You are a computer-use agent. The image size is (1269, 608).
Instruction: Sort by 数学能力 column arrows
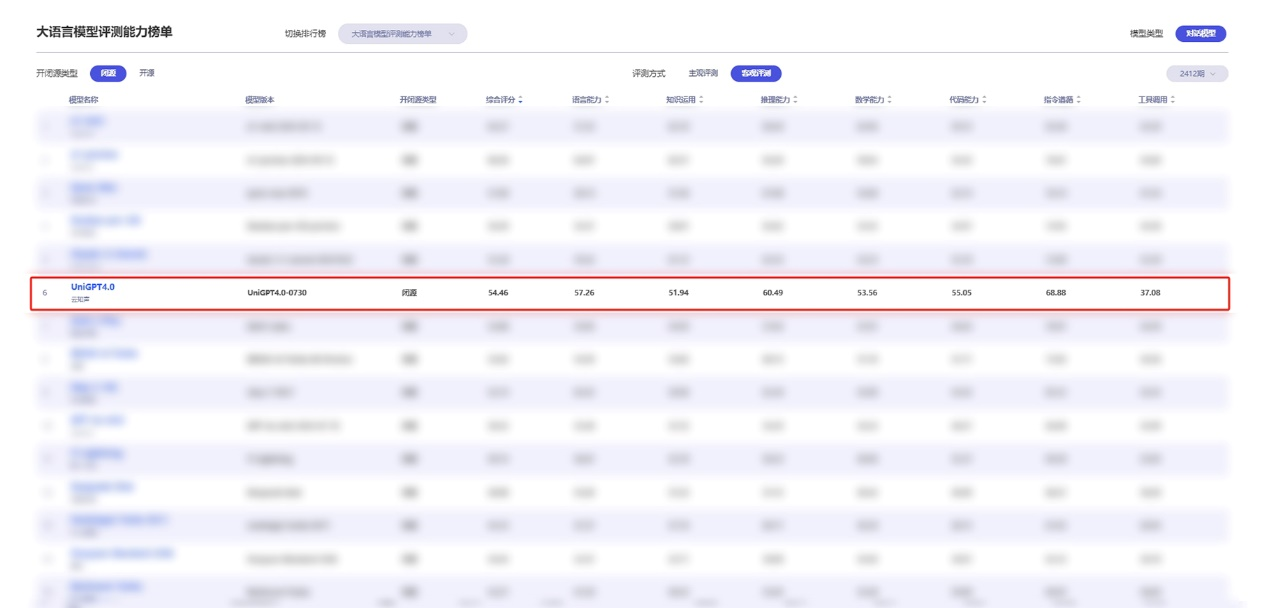pyautogui.click(x=890, y=100)
